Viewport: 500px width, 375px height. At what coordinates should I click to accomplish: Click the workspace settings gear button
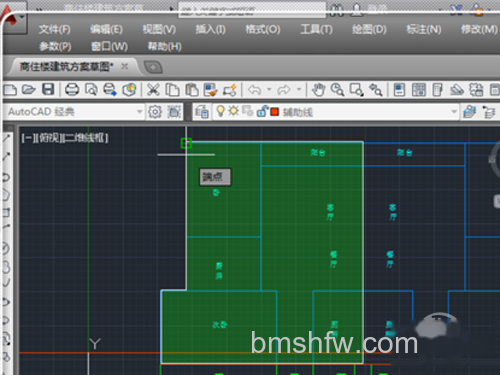point(155,112)
